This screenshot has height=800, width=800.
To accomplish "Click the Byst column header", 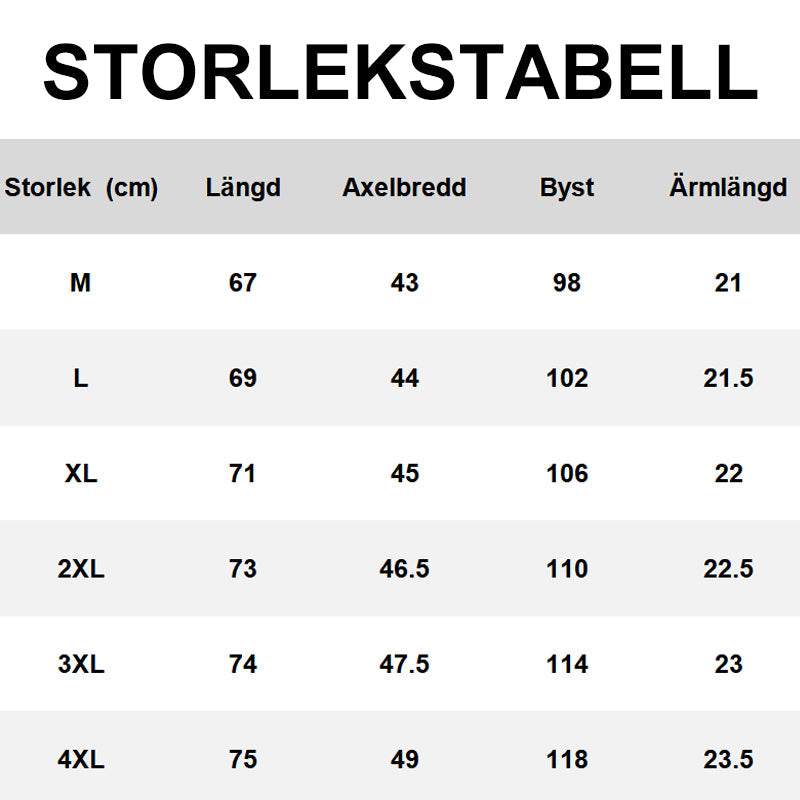I will pos(567,188).
